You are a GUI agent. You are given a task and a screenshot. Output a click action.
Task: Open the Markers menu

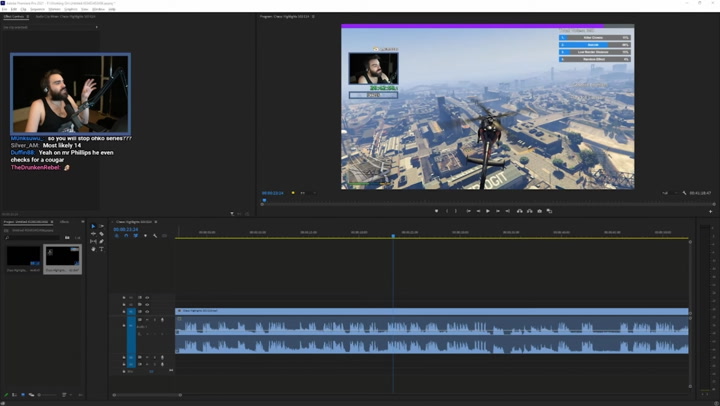point(55,9)
